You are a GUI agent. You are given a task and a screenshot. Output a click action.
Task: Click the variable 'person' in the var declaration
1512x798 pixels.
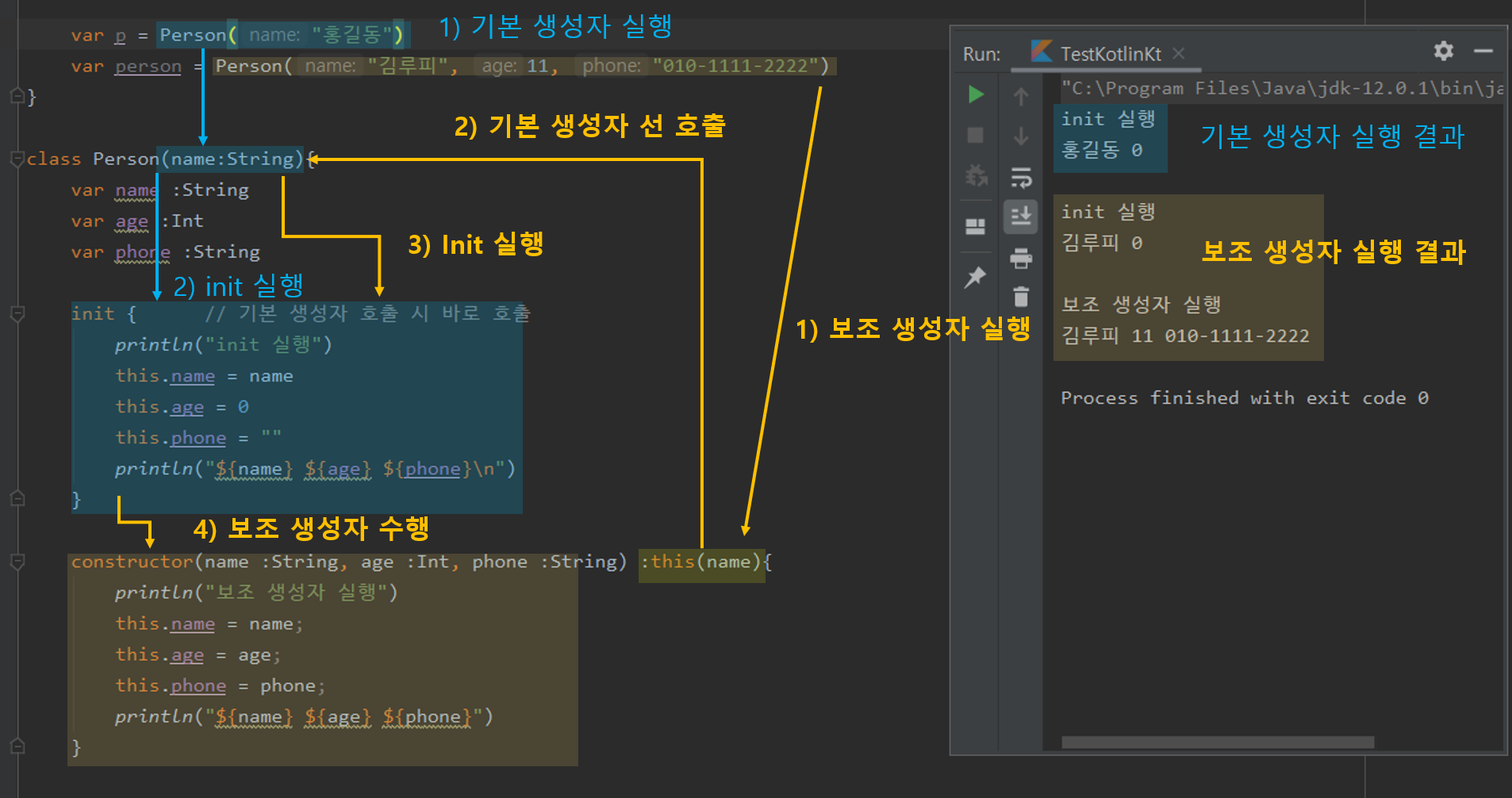coord(148,67)
